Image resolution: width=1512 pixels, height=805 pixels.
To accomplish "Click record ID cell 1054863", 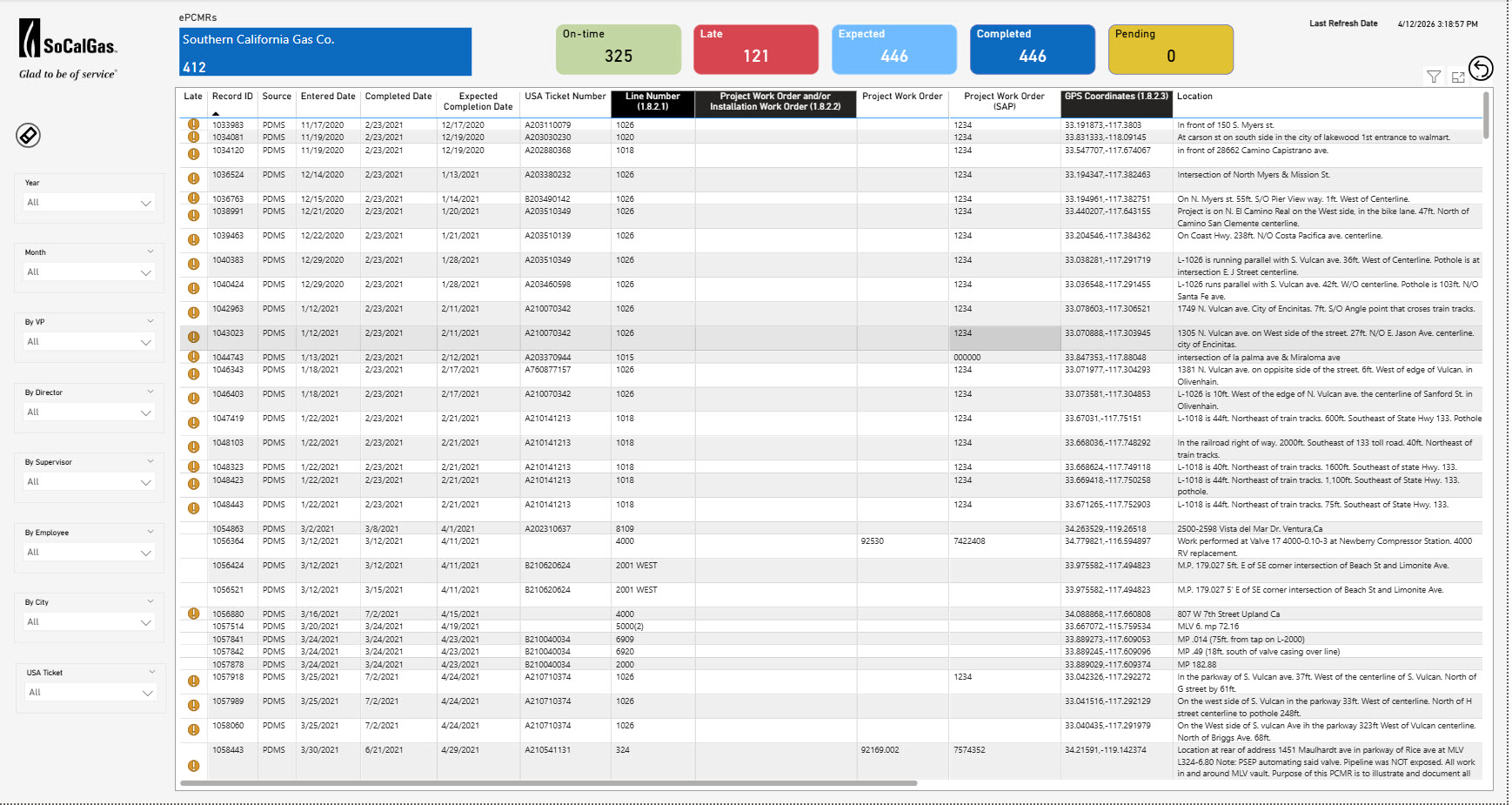I will (228, 529).
